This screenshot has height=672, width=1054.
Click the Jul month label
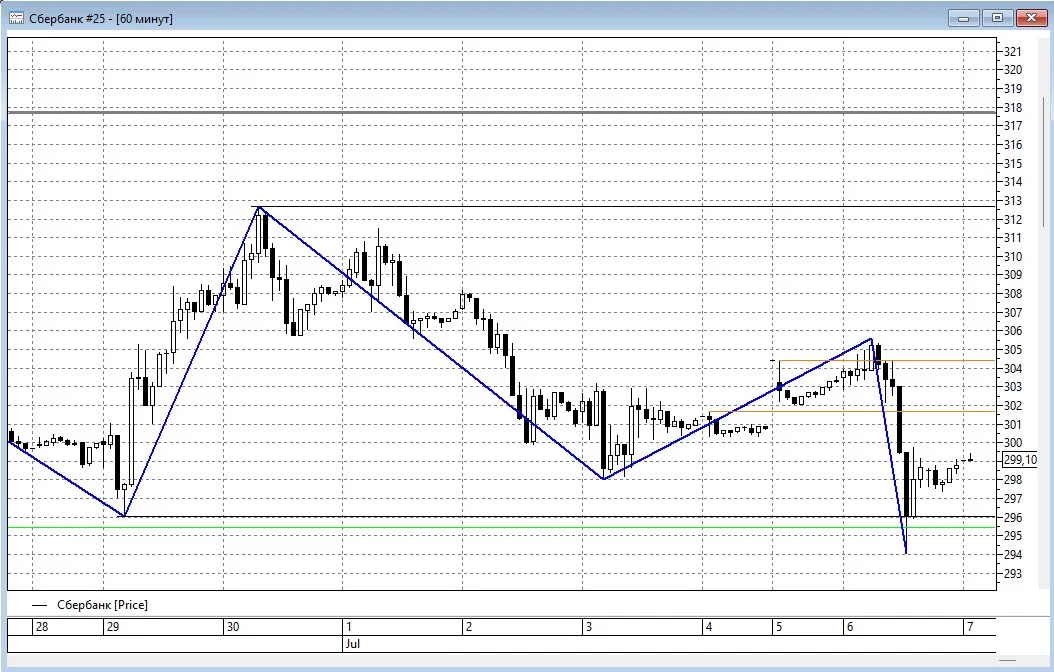pyautogui.click(x=353, y=644)
